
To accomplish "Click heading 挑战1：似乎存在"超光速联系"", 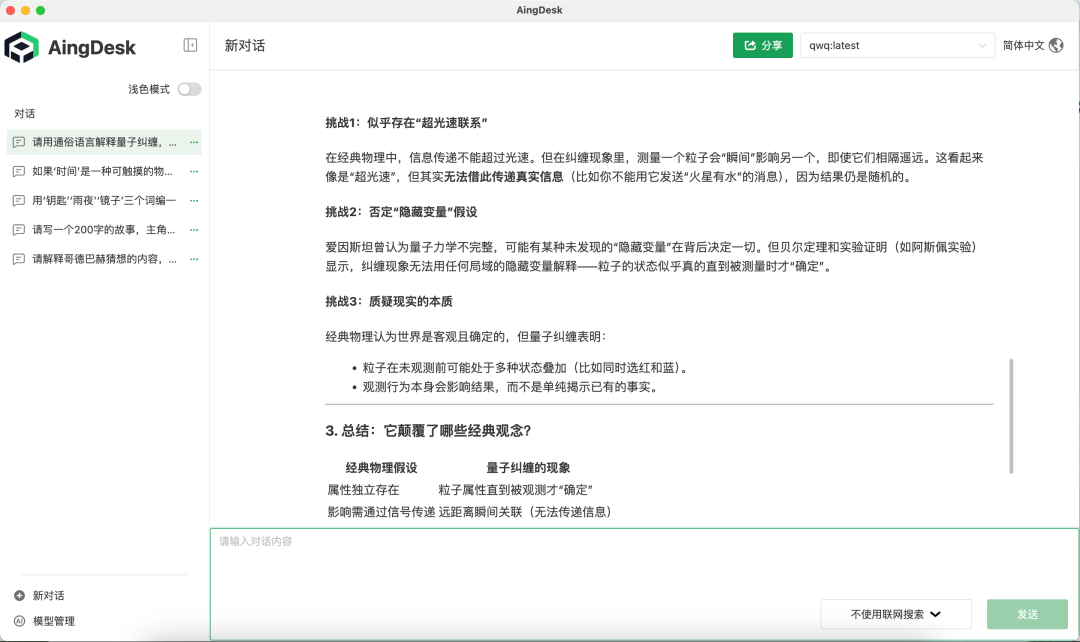I will (x=406, y=123).
